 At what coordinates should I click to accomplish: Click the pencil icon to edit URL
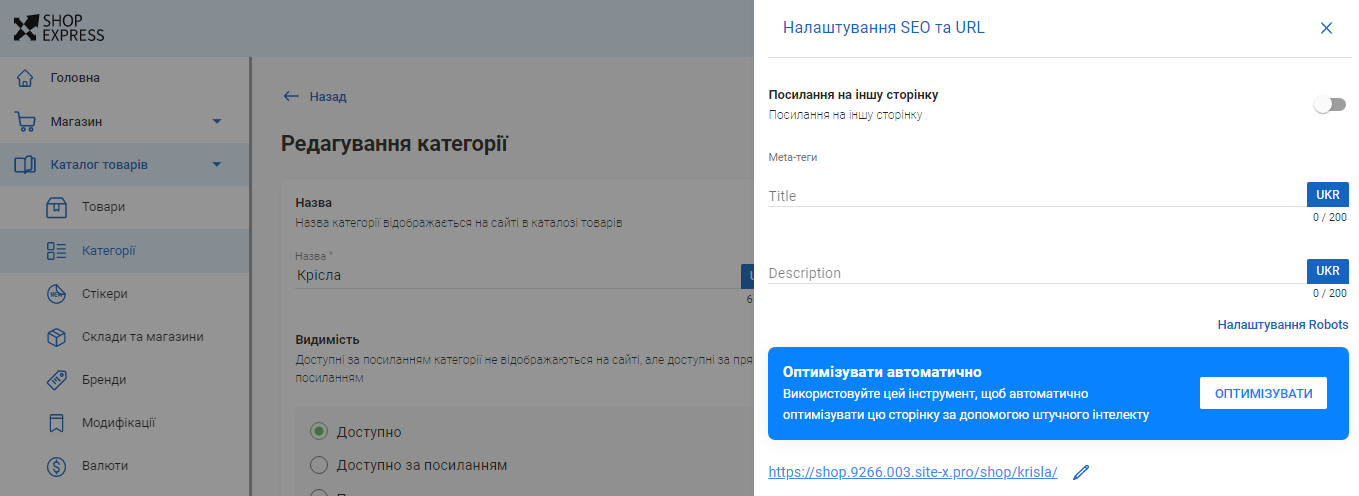(1080, 472)
